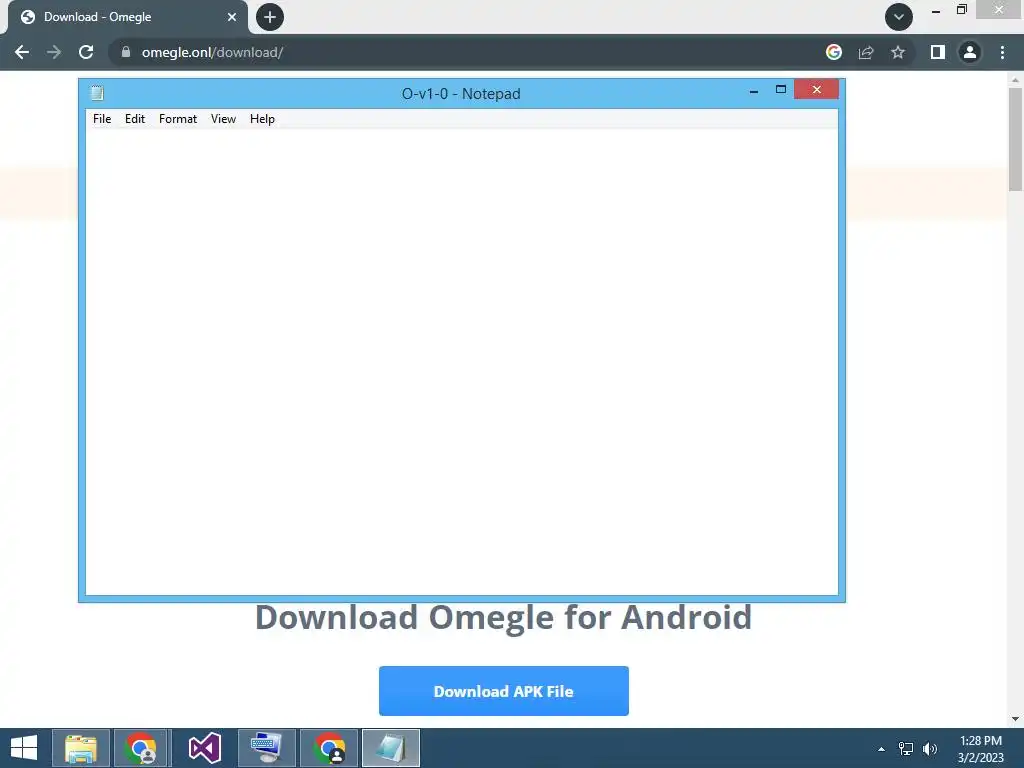Image resolution: width=1024 pixels, height=768 pixels.
Task: Open File Explorer from taskbar
Action: click(81, 748)
